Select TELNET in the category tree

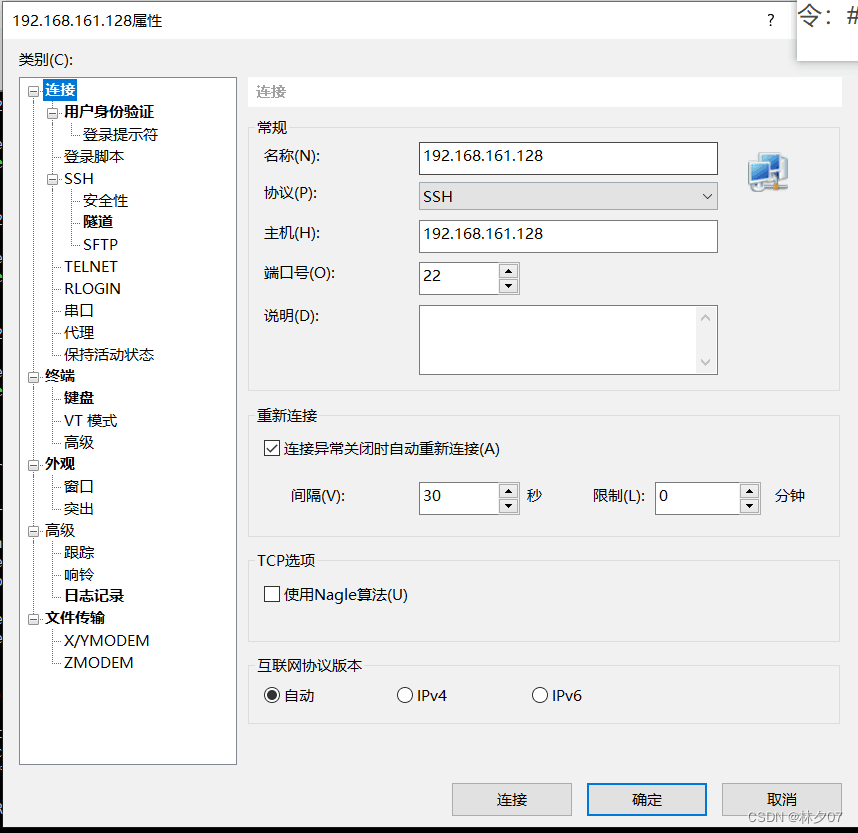pyautogui.click(x=91, y=267)
